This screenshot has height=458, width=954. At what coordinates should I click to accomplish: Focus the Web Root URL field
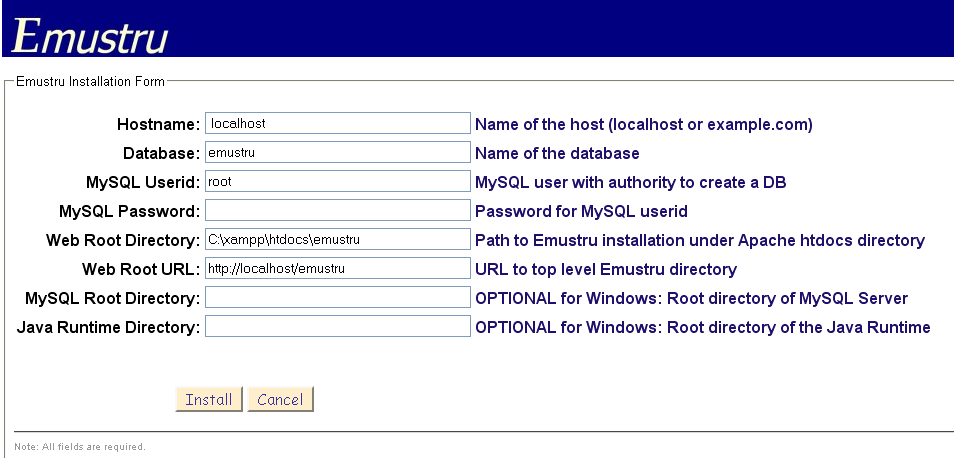(x=337, y=269)
